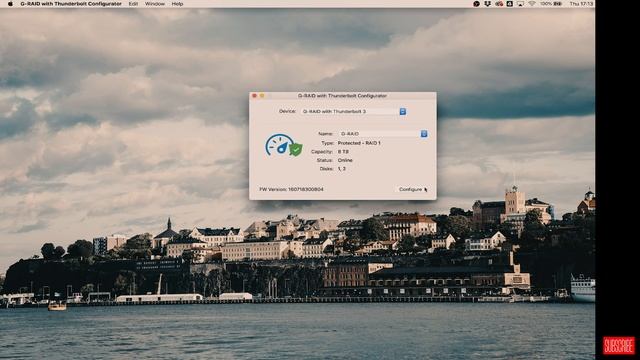Open the Help menu
This screenshot has width=640, height=360.
click(x=177, y=4)
